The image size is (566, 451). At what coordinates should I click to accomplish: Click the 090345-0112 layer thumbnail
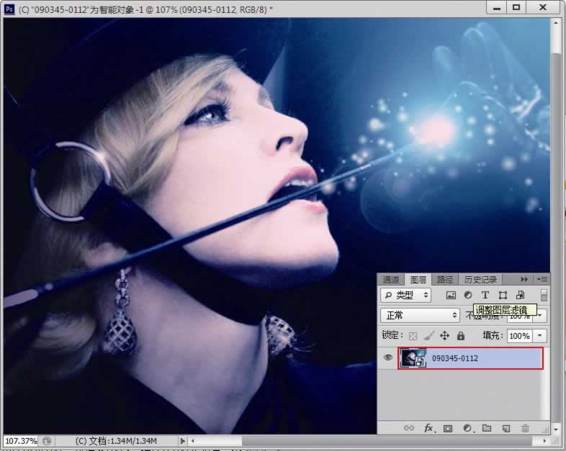(414, 358)
